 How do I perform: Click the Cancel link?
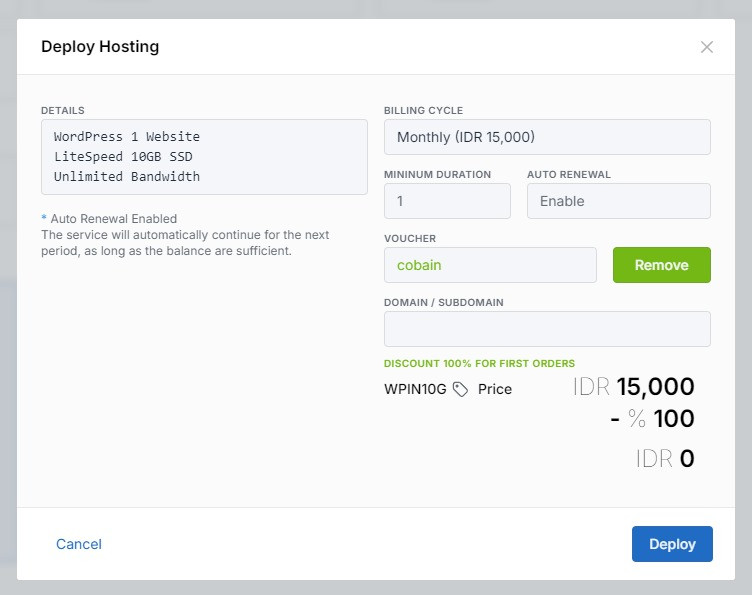coord(79,544)
